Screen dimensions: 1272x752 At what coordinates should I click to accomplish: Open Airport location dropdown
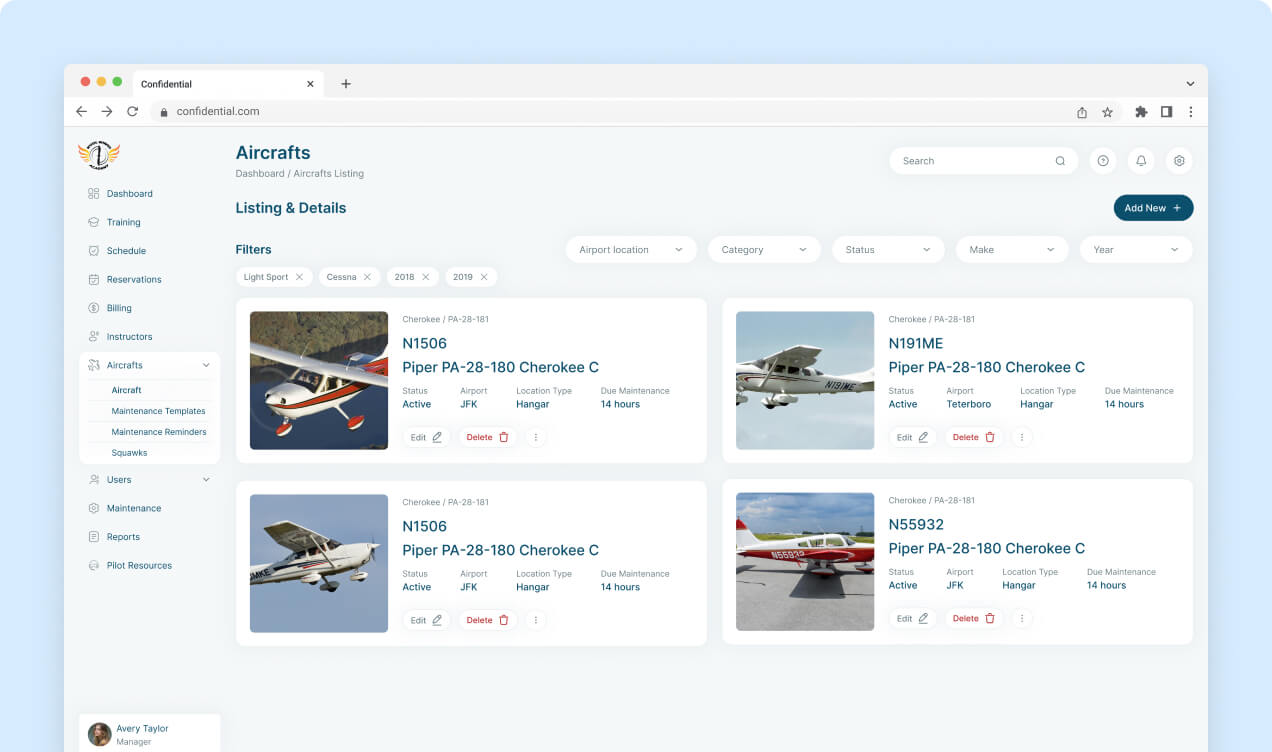pyautogui.click(x=631, y=250)
